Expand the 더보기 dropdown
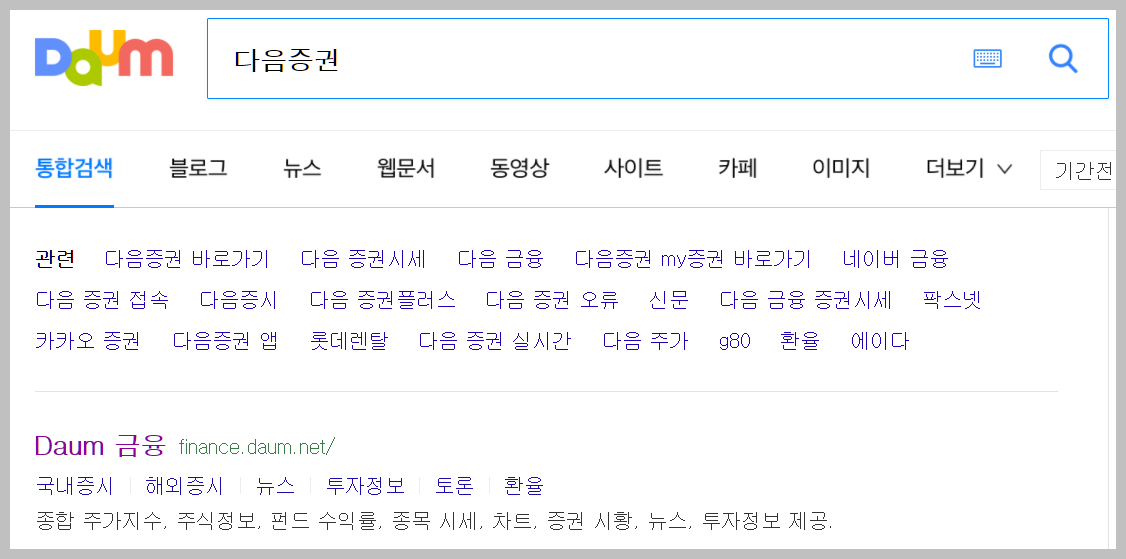This screenshot has width=1126, height=559. [x=969, y=169]
